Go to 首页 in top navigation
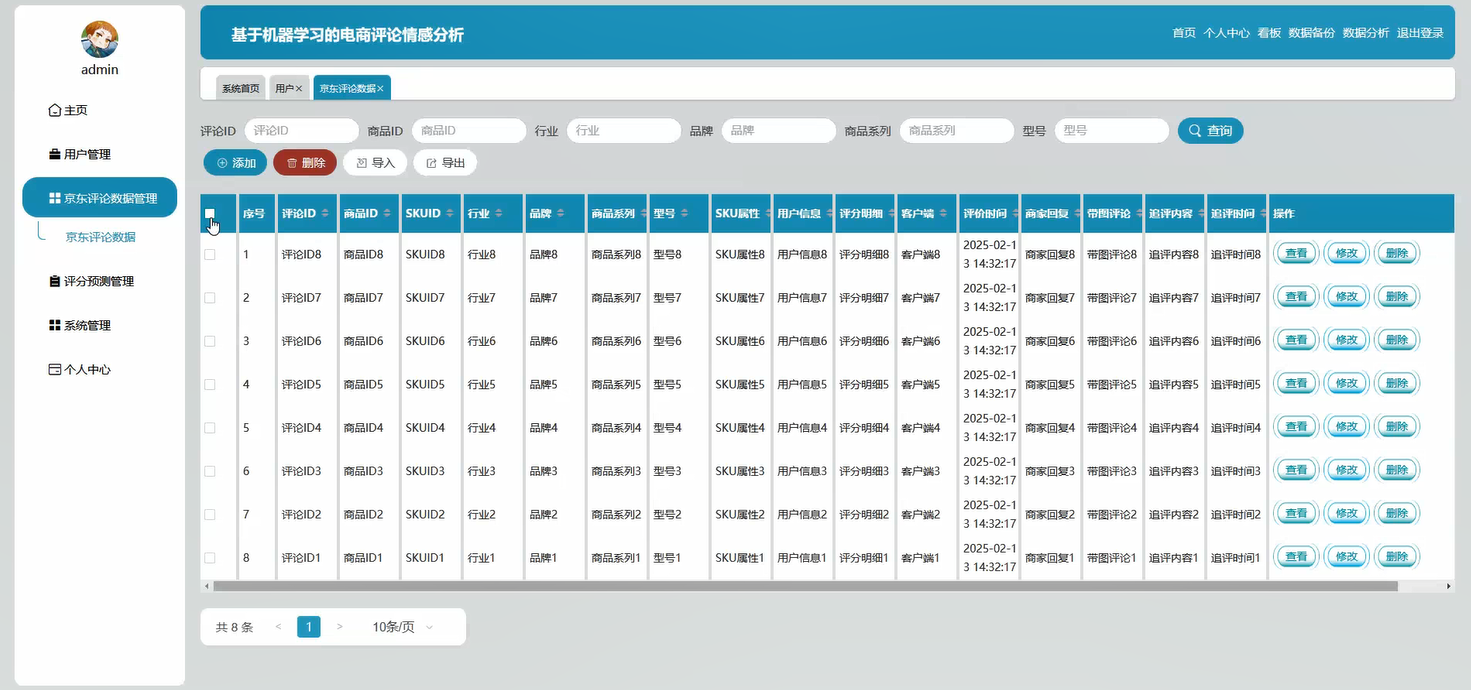Viewport: 1471px width, 690px height. pyautogui.click(x=1184, y=33)
